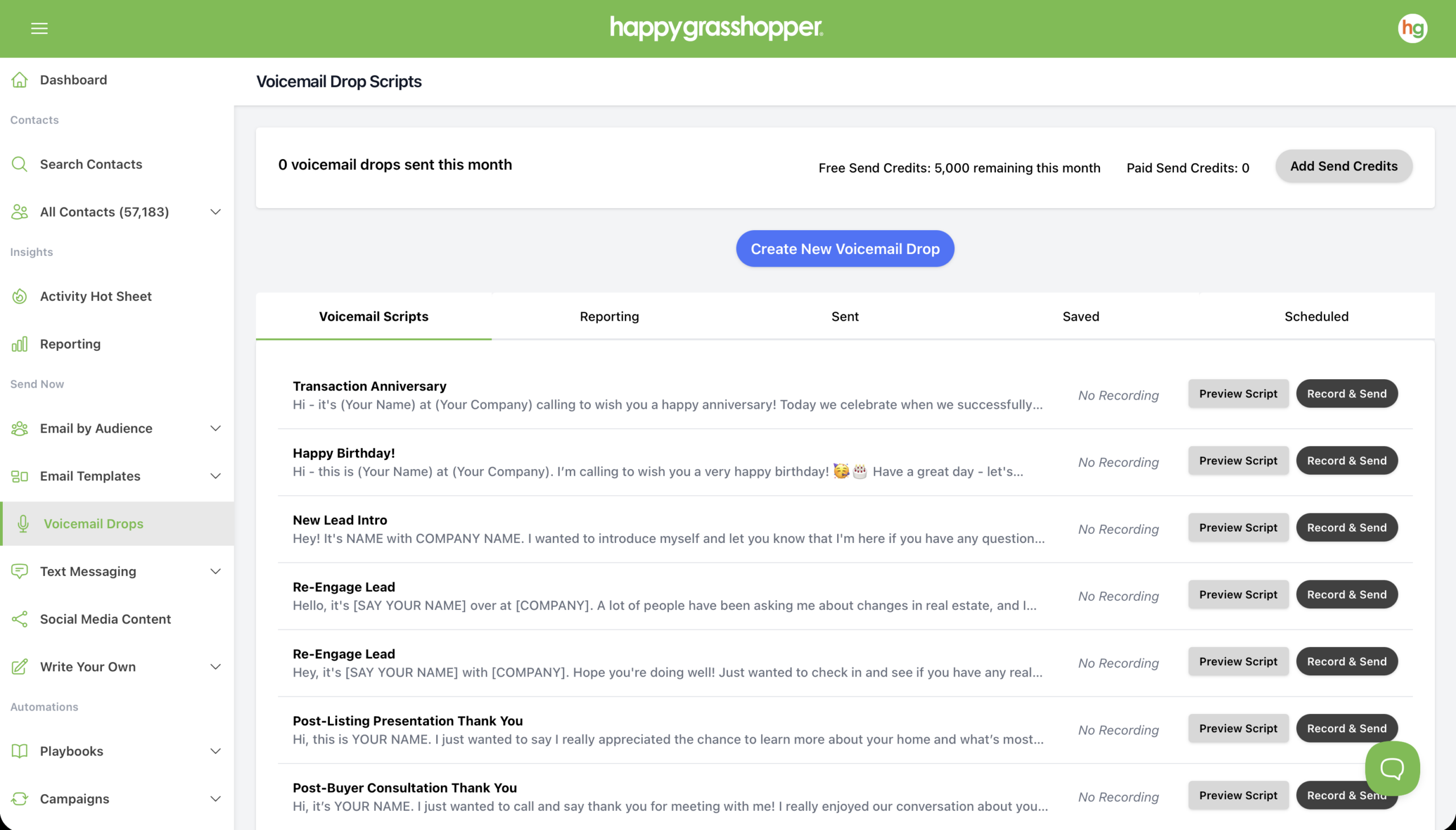
Task: Click the Search Contacts magnifier icon
Action: [19, 164]
